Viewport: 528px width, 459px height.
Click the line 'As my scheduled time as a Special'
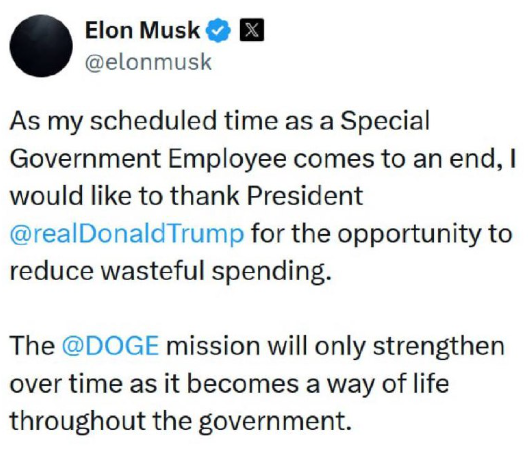[x=220, y=122]
